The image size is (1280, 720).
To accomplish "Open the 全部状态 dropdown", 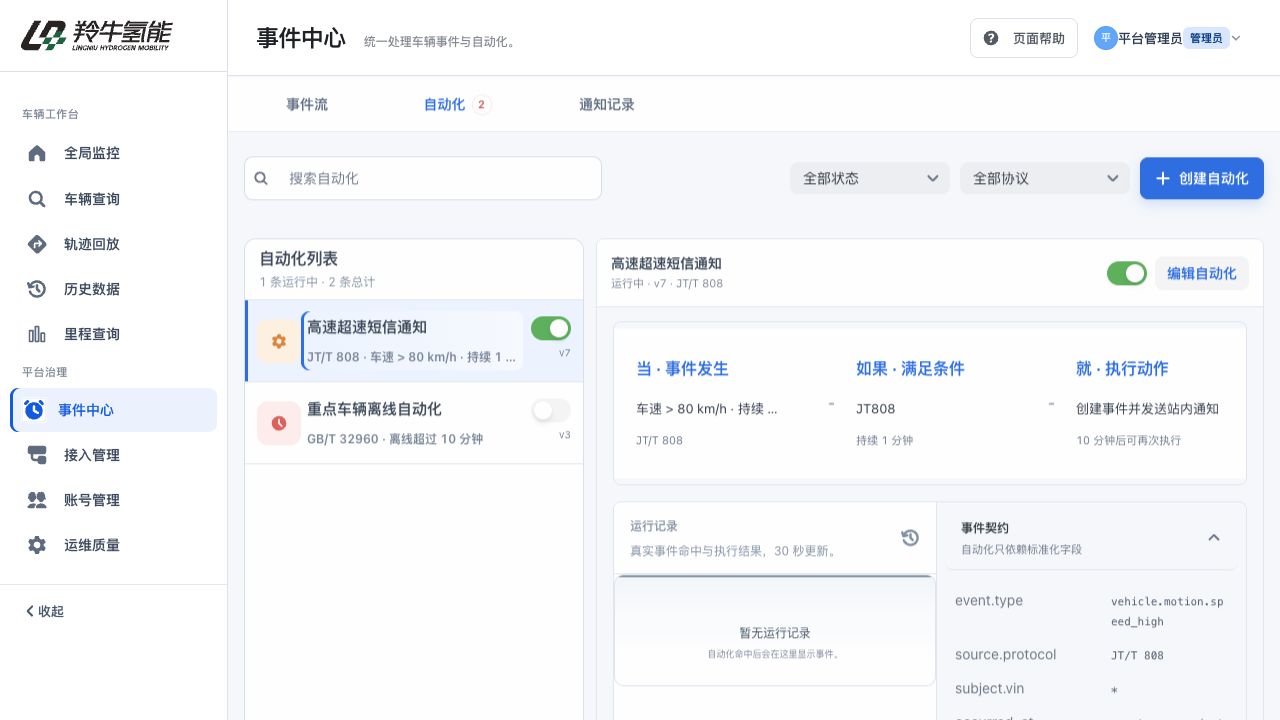I will (x=870, y=178).
